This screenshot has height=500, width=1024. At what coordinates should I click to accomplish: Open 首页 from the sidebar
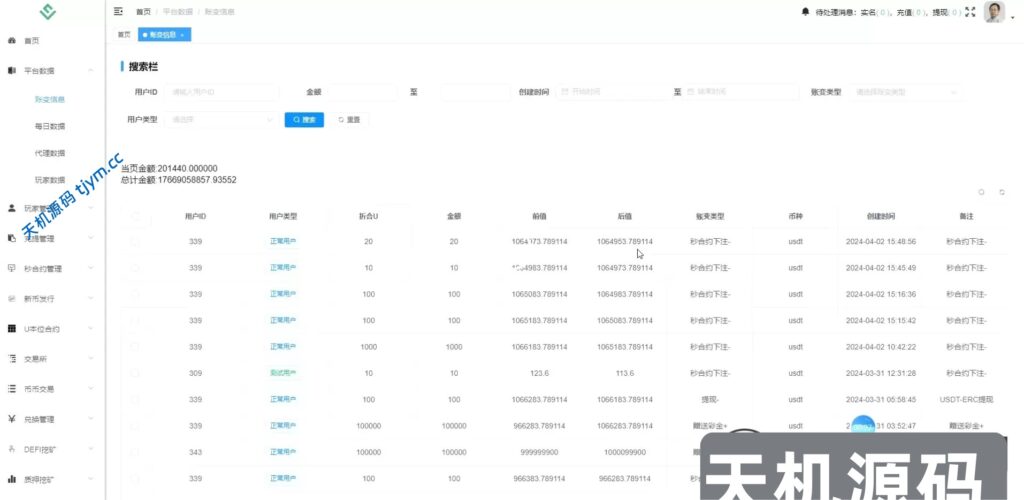pyautogui.click(x=32, y=41)
